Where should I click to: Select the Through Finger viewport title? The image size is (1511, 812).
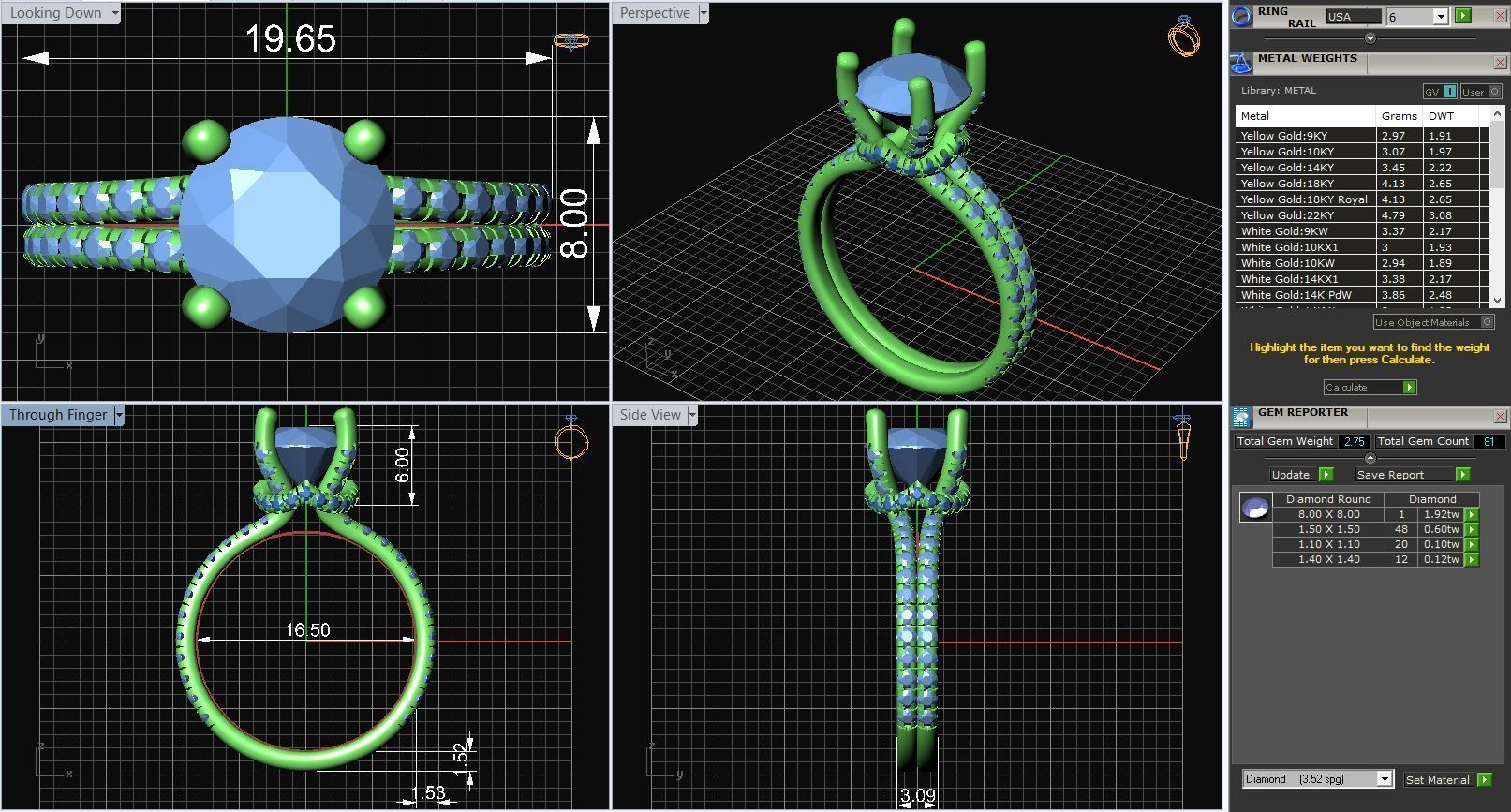58,415
